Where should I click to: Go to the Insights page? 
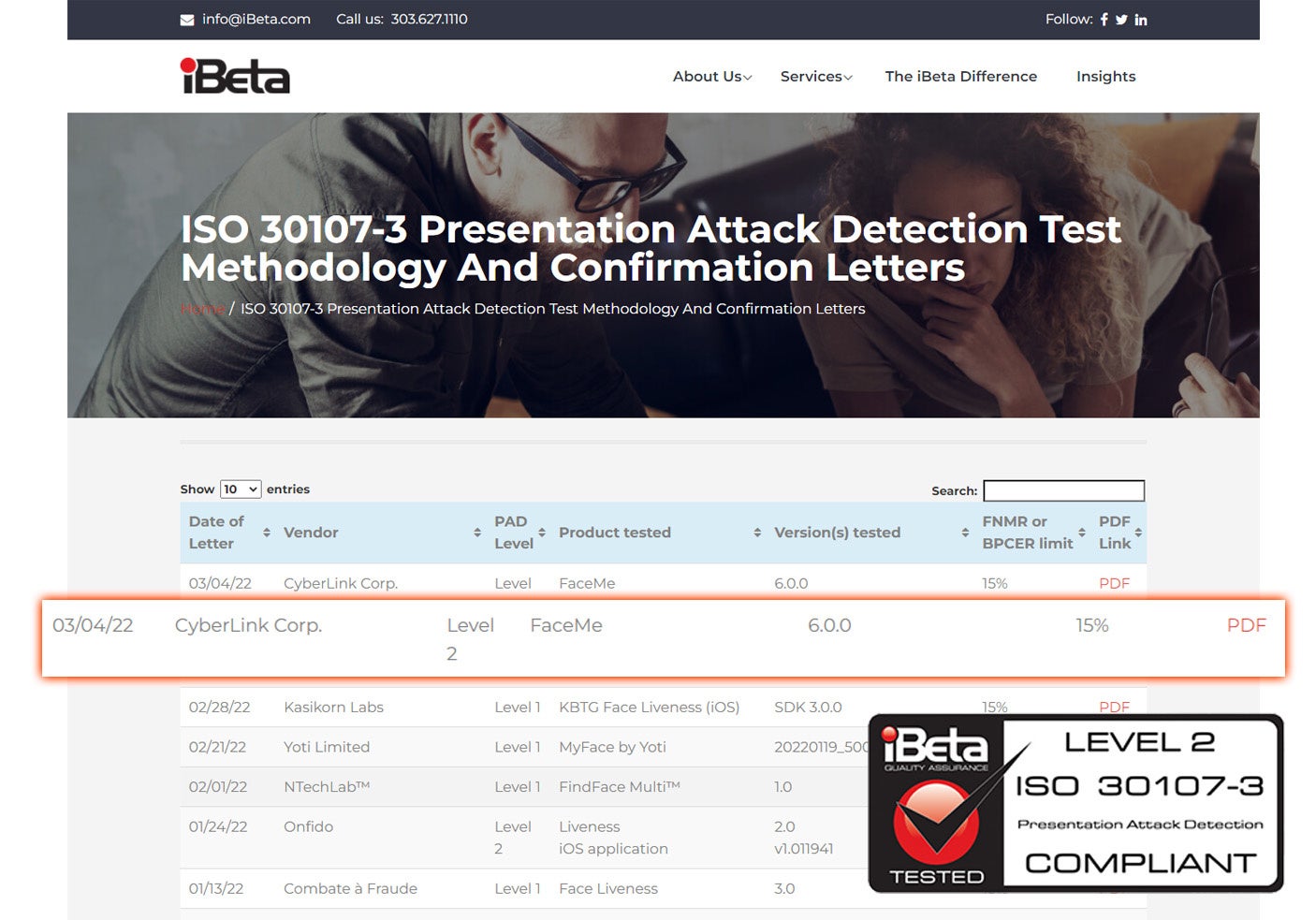point(1105,77)
